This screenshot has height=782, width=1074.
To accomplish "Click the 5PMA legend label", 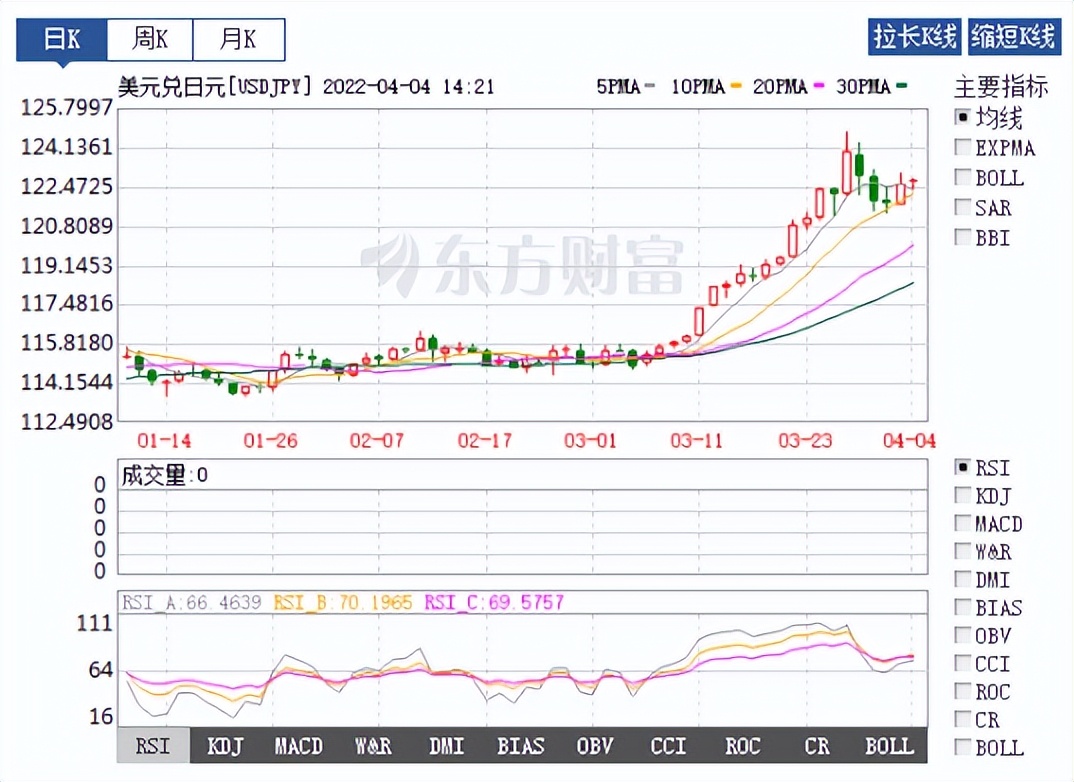I will tap(619, 87).
